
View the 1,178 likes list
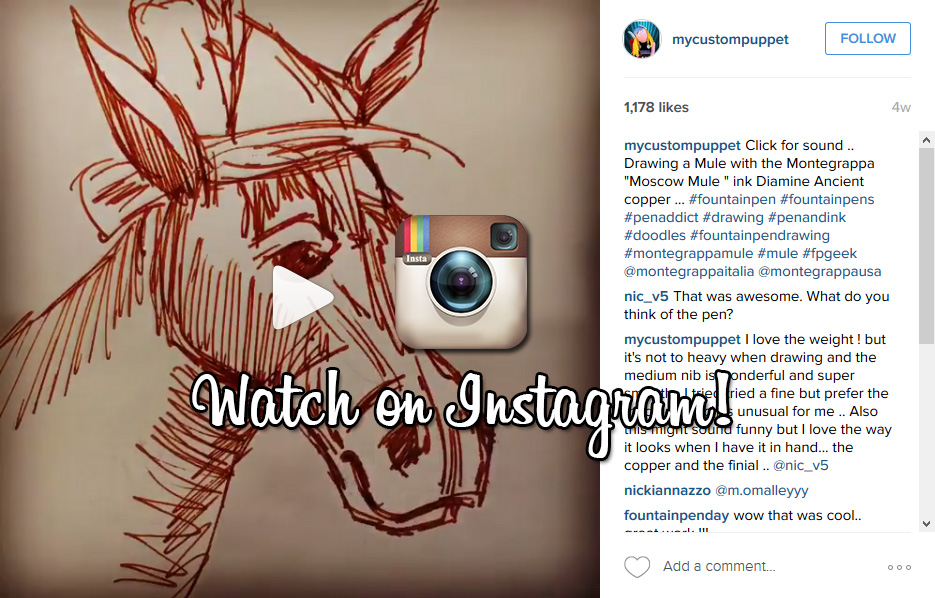click(656, 107)
